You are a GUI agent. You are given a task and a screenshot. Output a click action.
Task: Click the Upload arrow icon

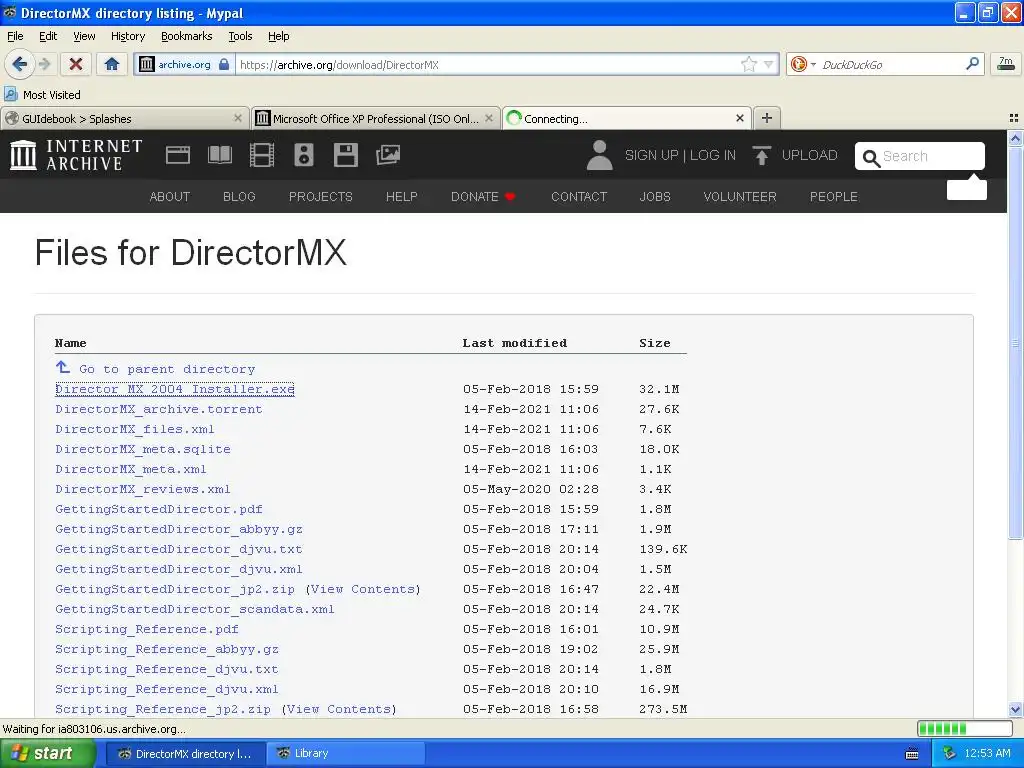pyautogui.click(x=761, y=155)
